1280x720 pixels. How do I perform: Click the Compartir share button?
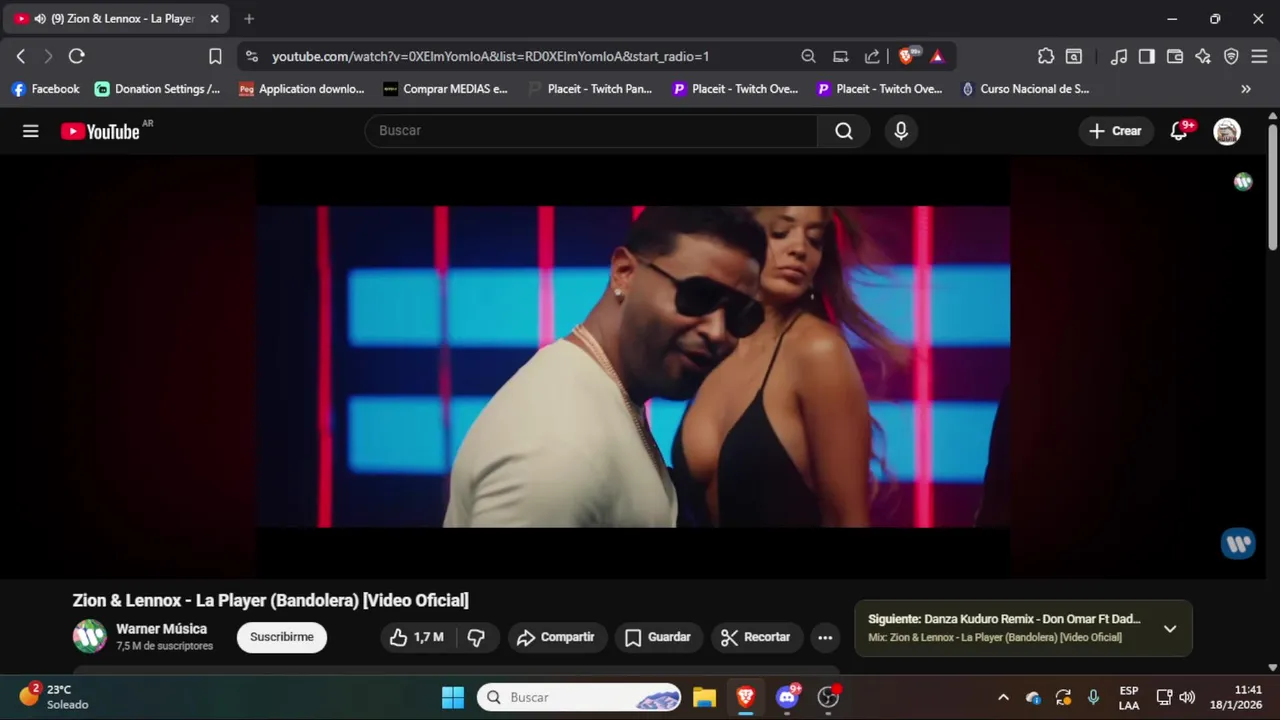pos(557,637)
